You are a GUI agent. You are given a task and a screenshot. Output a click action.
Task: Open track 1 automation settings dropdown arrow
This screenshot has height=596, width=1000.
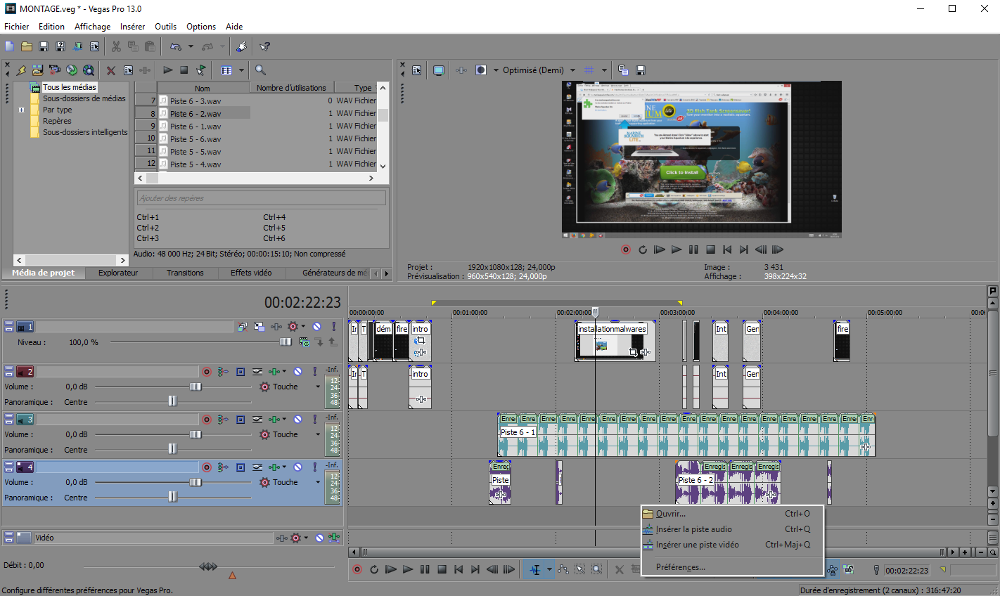point(303,326)
